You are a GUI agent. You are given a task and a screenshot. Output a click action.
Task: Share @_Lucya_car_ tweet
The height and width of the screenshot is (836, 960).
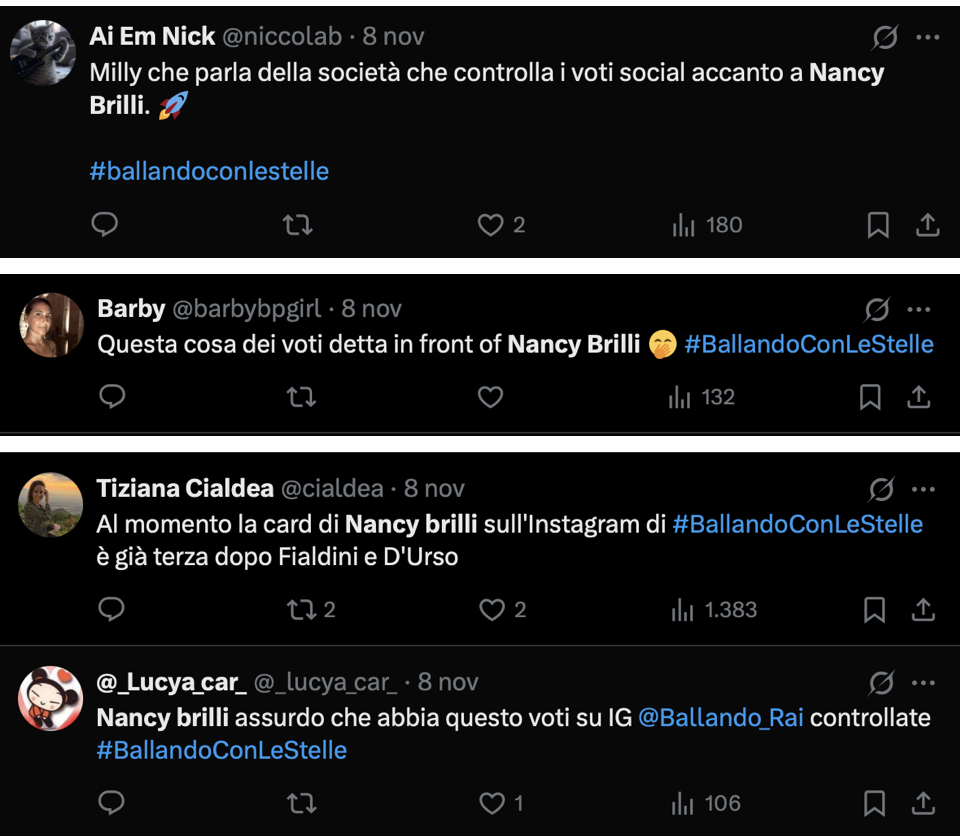click(x=923, y=803)
